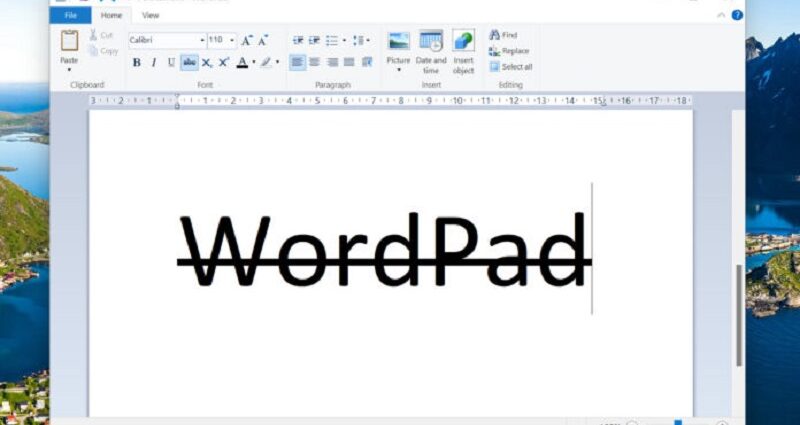Viewport: 800px width, 425px height.
Task: Open the File menu
Action: [70, 15]
